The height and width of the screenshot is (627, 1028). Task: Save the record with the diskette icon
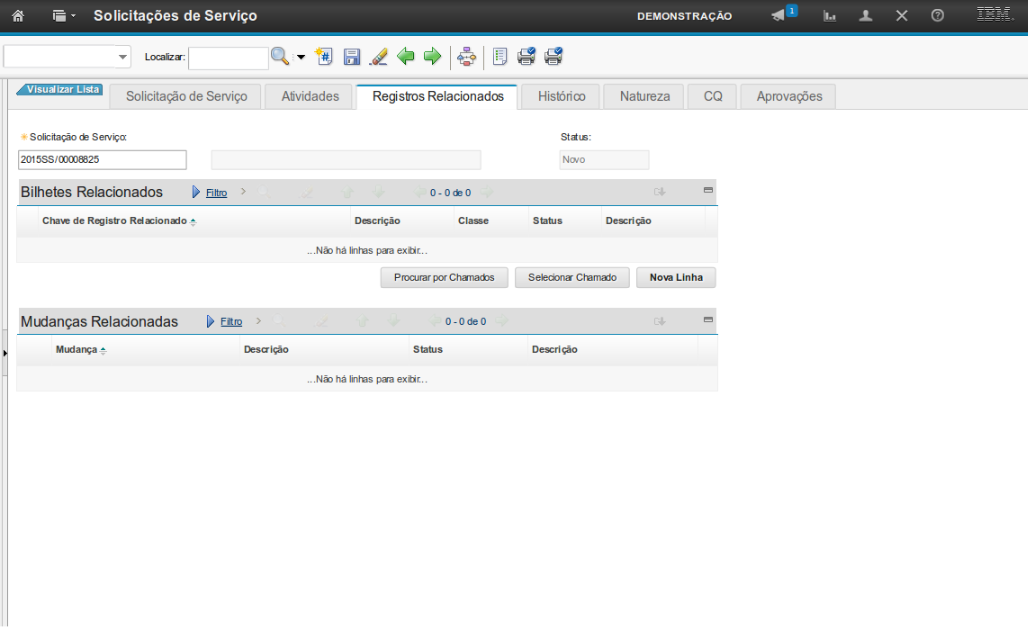click(x=352, y=57)
